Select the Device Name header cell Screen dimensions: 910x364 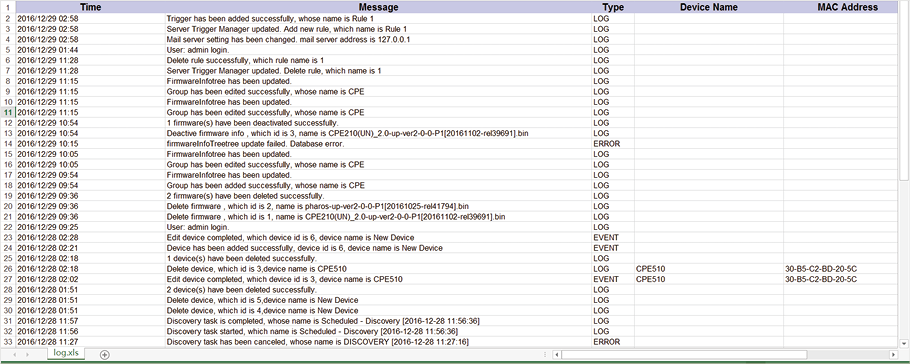(709, 8)
